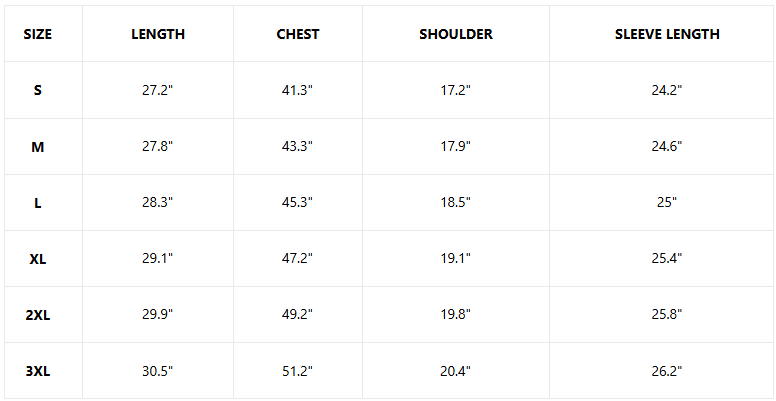Viewport: 776px width, 401px height.
Task: Click the 25" sleeve length cell
Action: click(667, 202)
